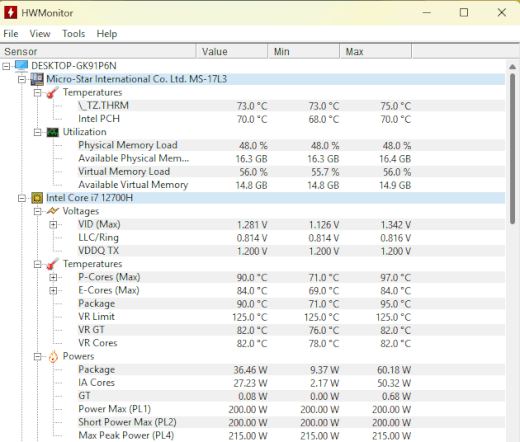The image size is (520, 442).
Task: Expand the VID (Max) entry
Action: (53, 225)
